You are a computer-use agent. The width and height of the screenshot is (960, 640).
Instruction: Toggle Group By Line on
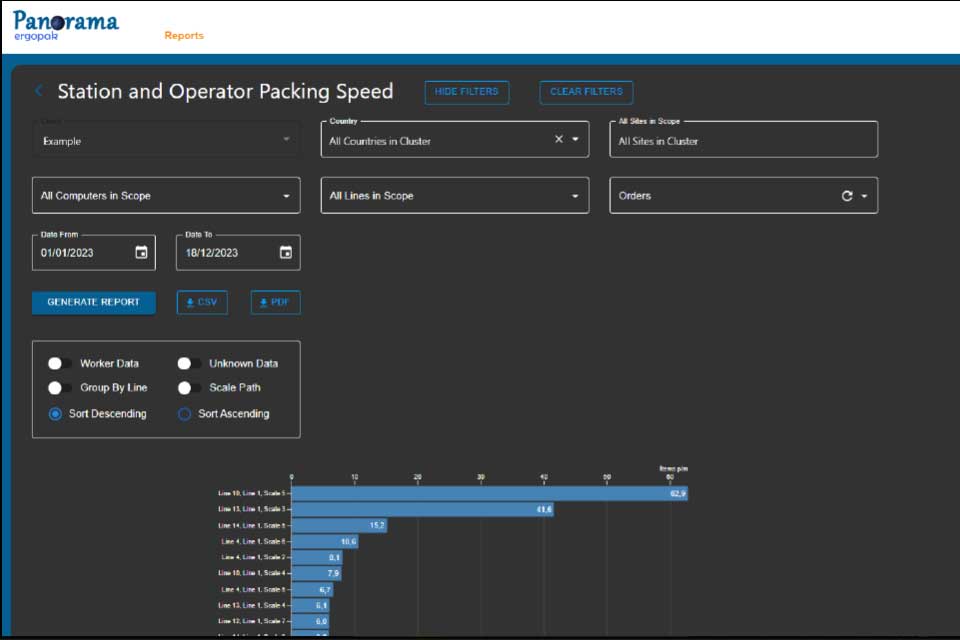click(x=59, y=388)
